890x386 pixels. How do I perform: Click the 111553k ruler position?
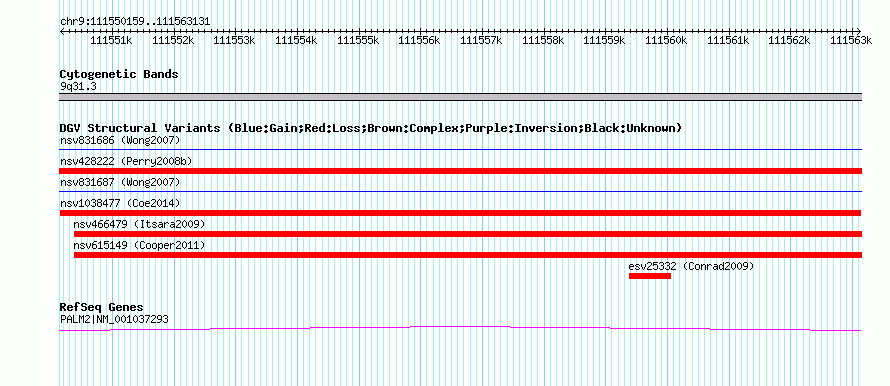[234, 40]
